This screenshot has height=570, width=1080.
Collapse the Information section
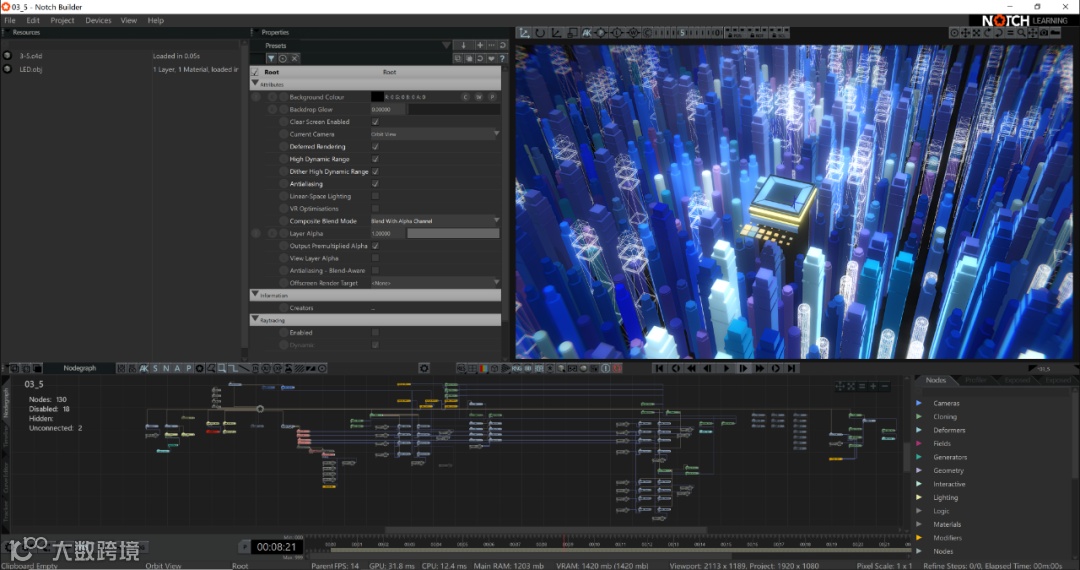coord(256,295)
